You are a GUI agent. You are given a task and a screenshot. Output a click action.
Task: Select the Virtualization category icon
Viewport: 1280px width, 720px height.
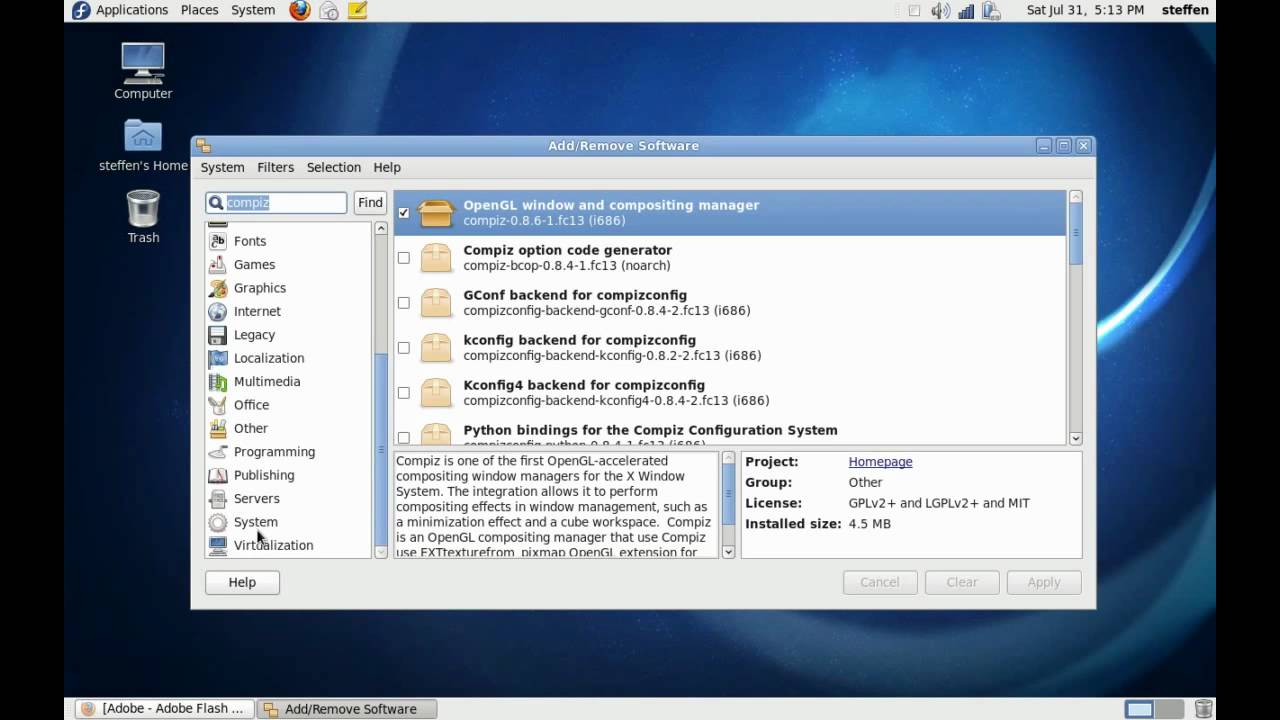[x=217, y=545]
